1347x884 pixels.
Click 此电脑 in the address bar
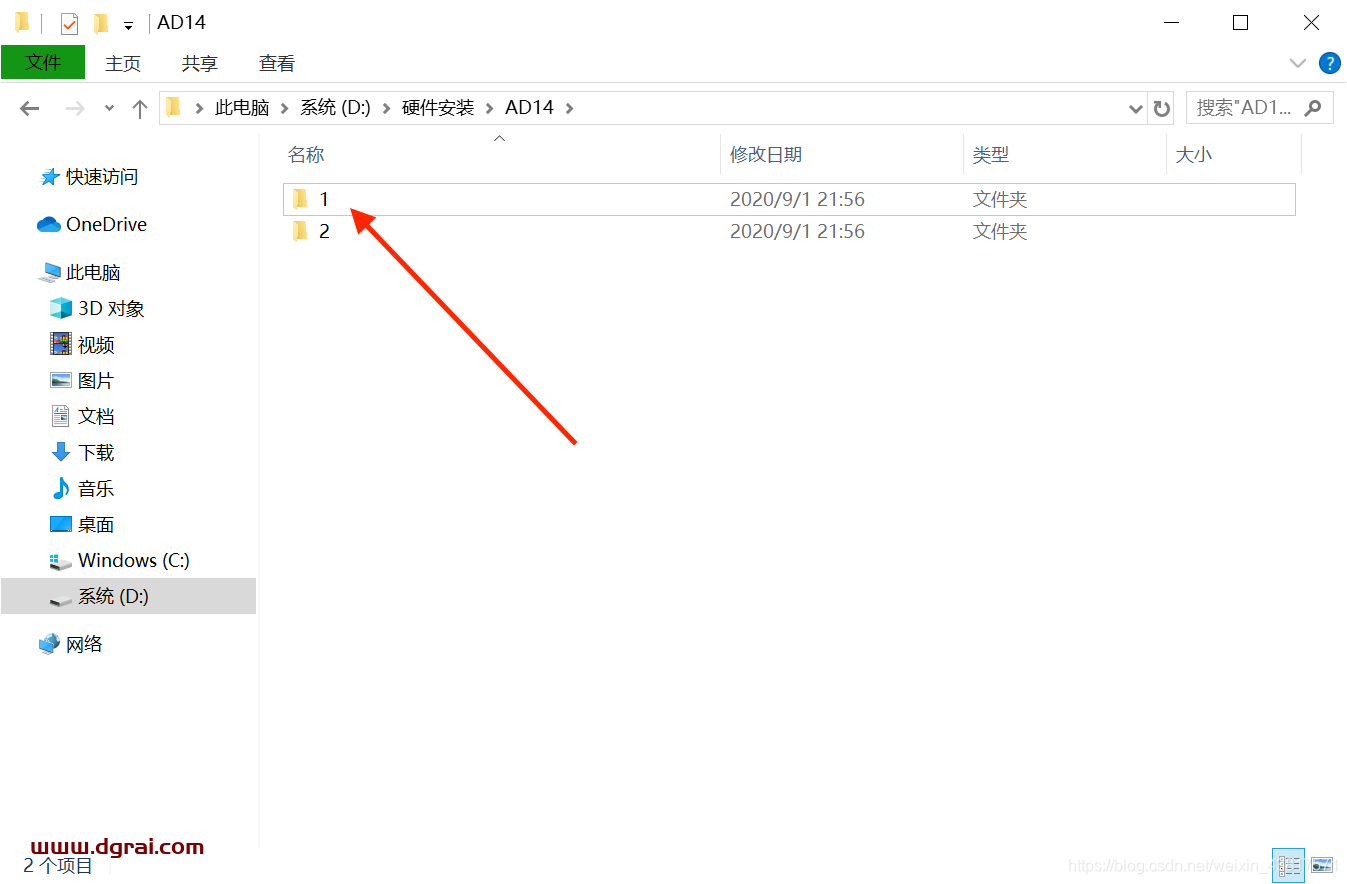pos(242,107)
